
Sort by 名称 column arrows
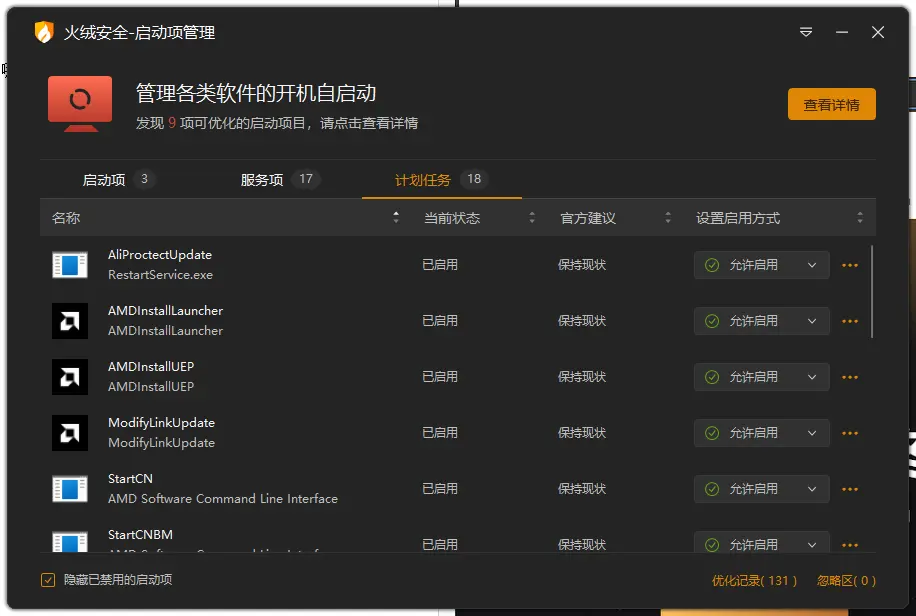pyautogui.click(x=396, y=217)
